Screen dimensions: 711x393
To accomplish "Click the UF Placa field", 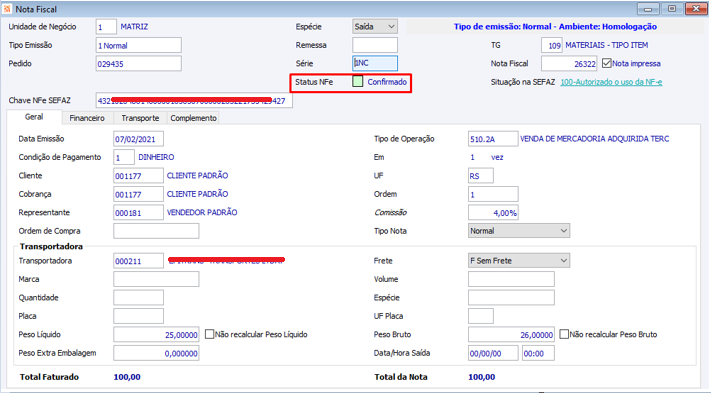I will click(481, 316).
